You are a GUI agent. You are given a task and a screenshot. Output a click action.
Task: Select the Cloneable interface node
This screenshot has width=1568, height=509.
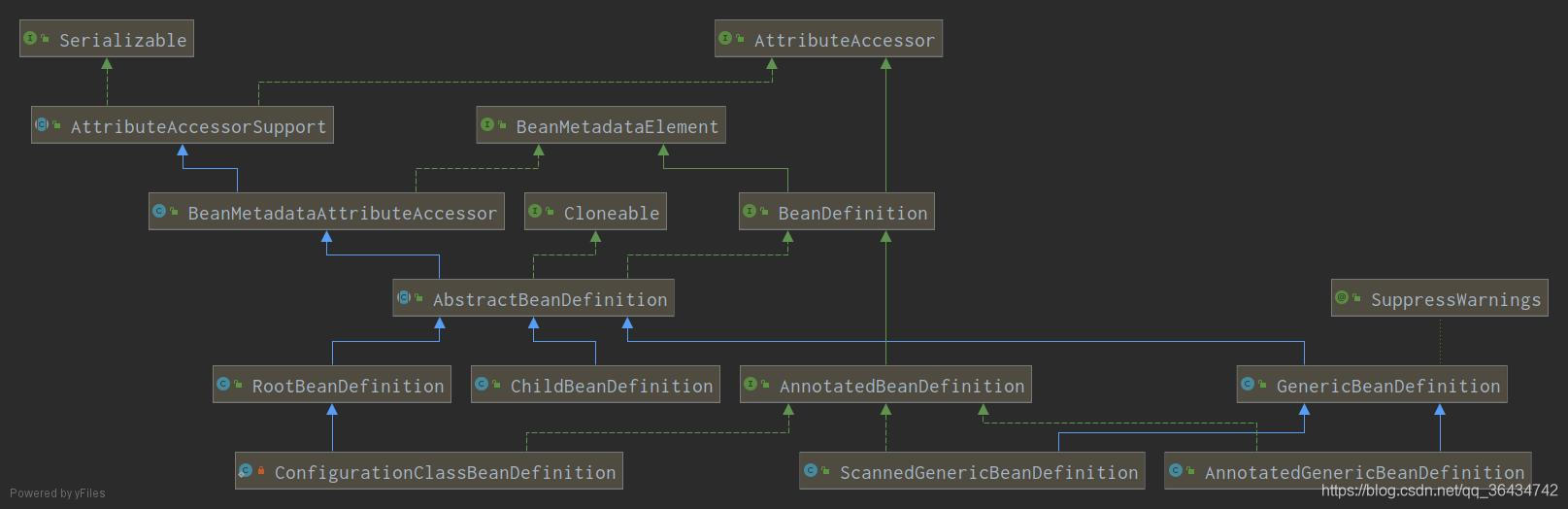tap(596, 213)
